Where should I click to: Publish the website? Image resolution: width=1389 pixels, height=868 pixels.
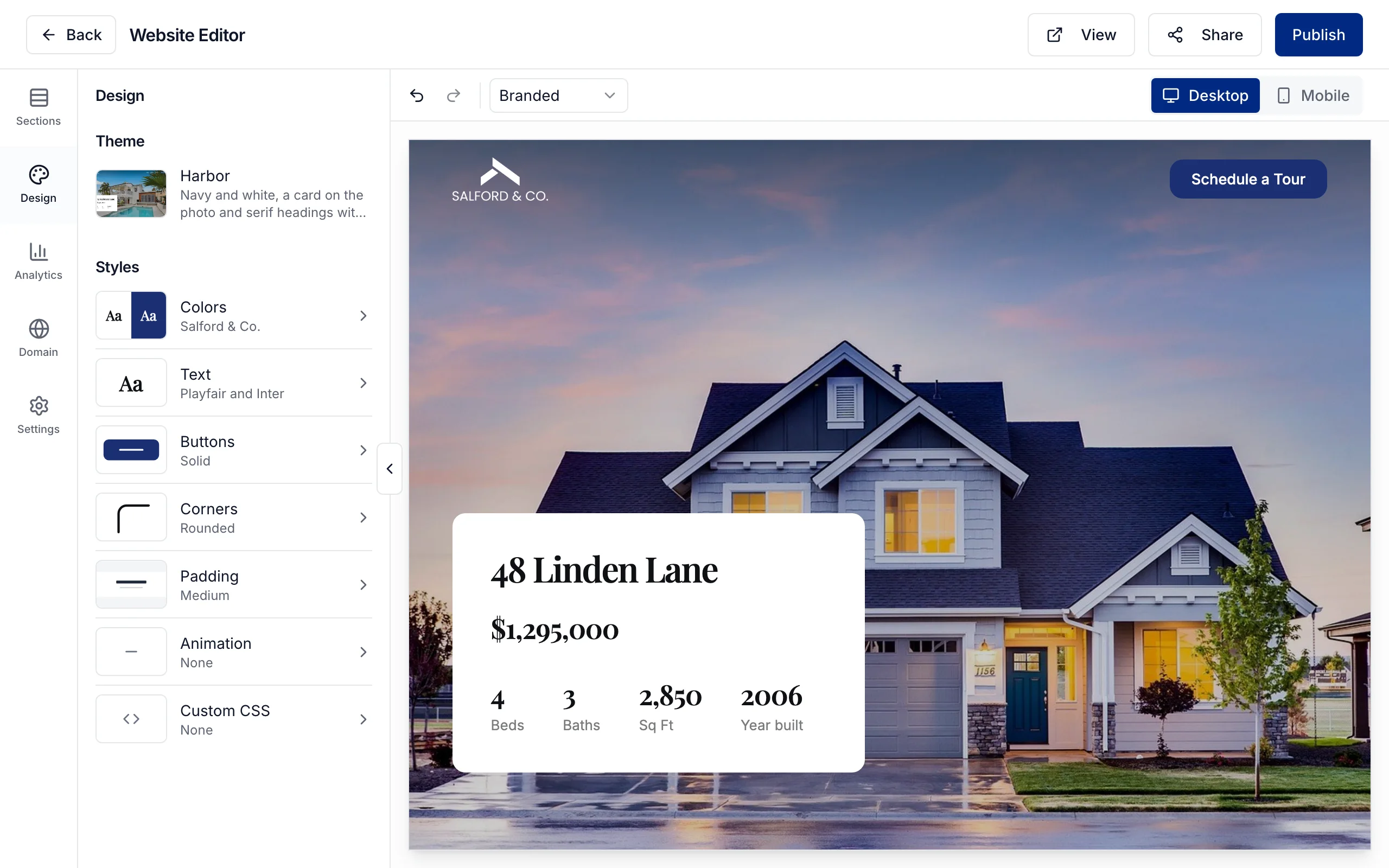tap(1318, 34)
